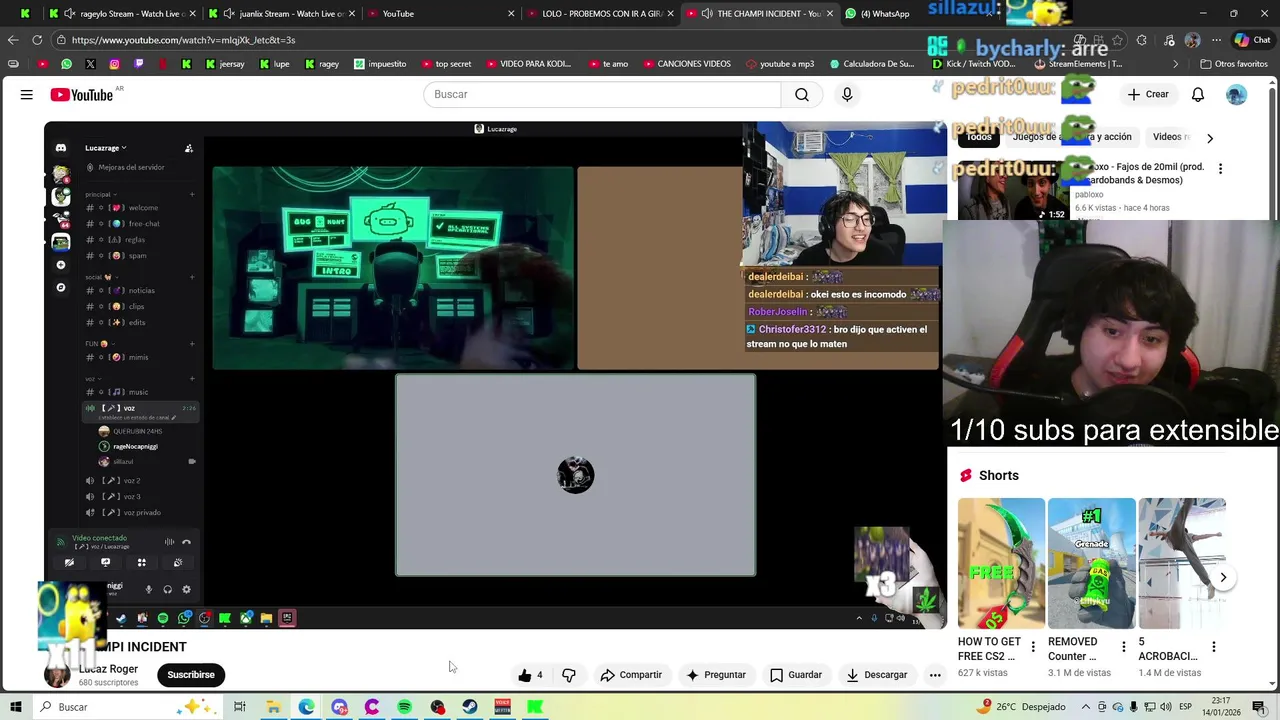This screenshot has width=1280, height=720.
Task: Open the taskbar clock showing 23:17
Action: click(1220, 707)
